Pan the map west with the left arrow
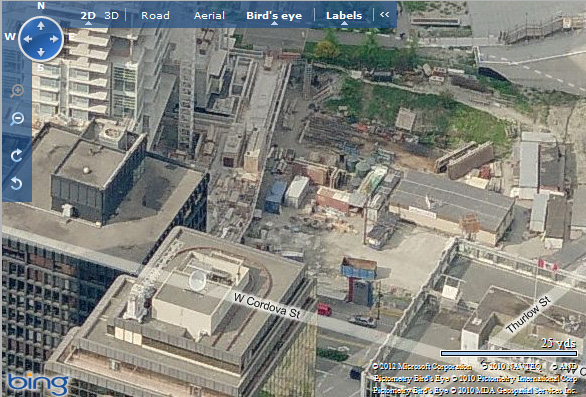This screenshot has width=586, height=397. pyautogui.click(x=28, y=39)
